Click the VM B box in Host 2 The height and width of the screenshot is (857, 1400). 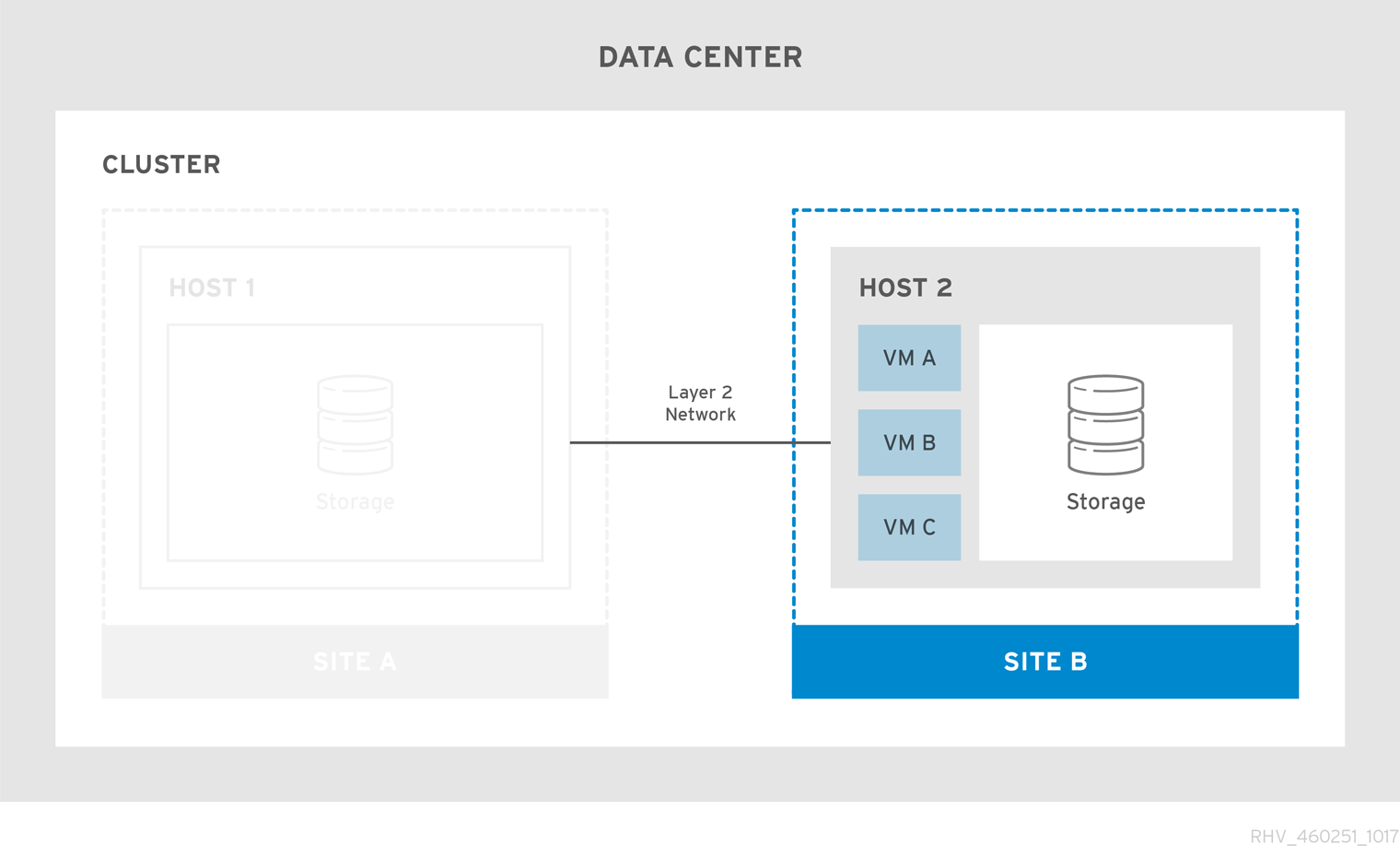pos(909,442)
